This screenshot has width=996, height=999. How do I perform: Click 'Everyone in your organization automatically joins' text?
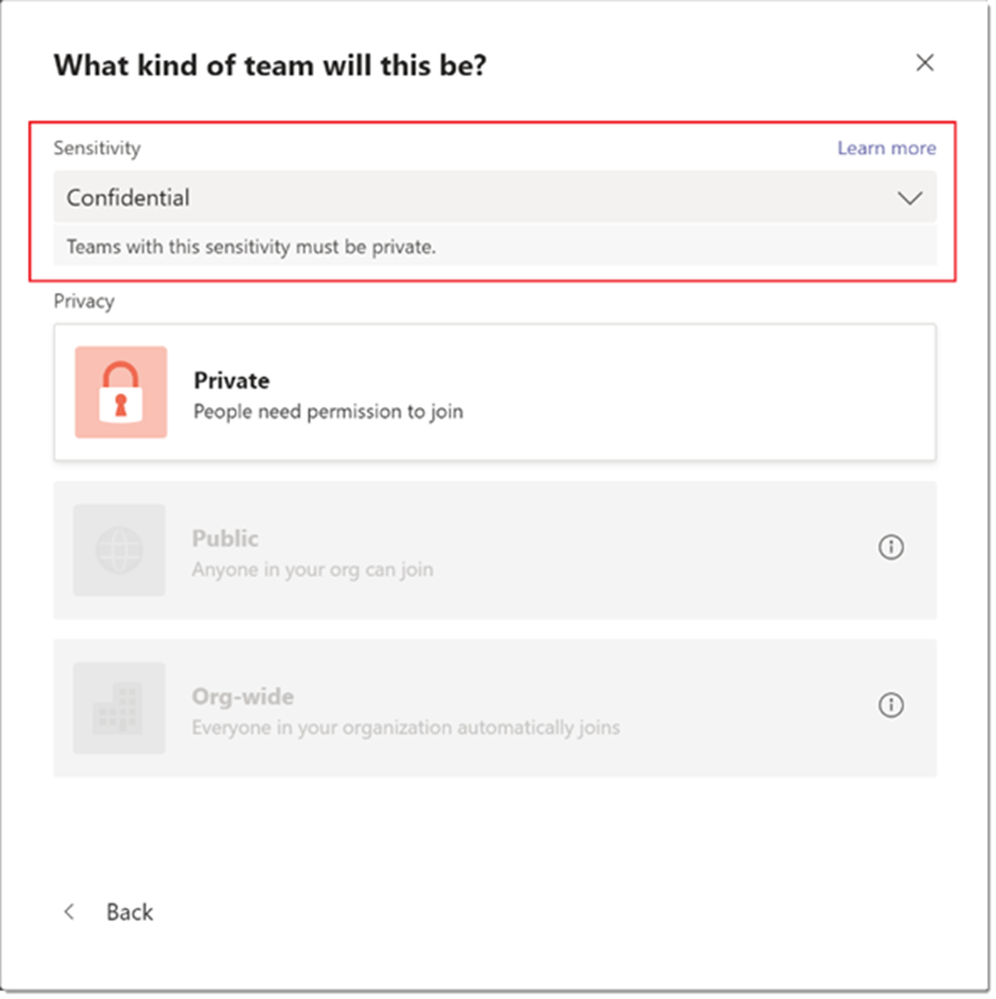pos(407,729)
